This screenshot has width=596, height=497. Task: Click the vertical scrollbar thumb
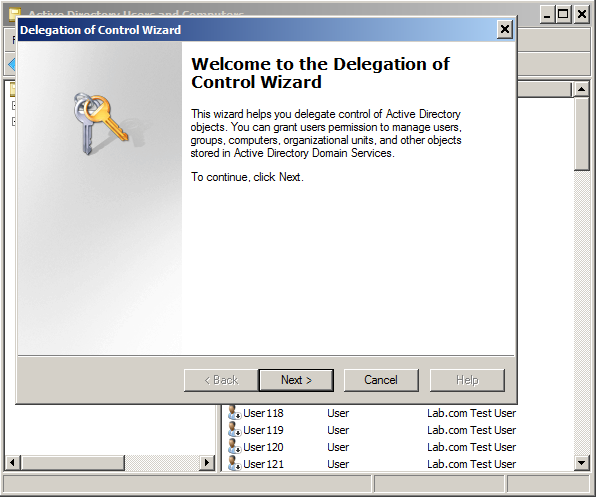pyautogui.click(x=582, y=133)
